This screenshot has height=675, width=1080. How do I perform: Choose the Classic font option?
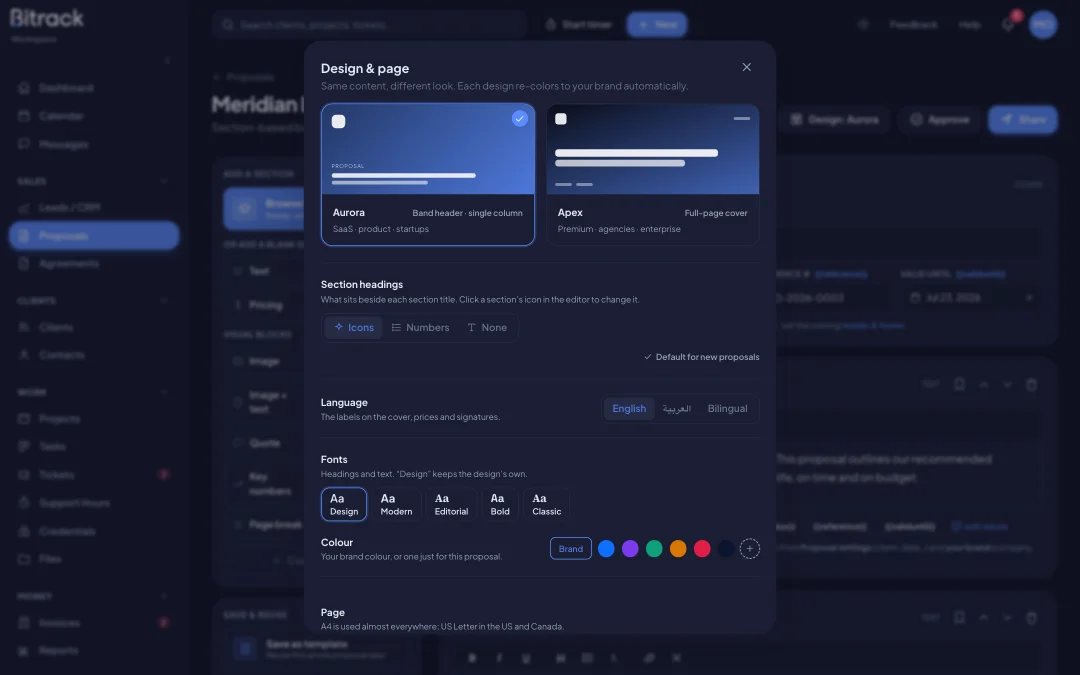(x=546, y=504)
